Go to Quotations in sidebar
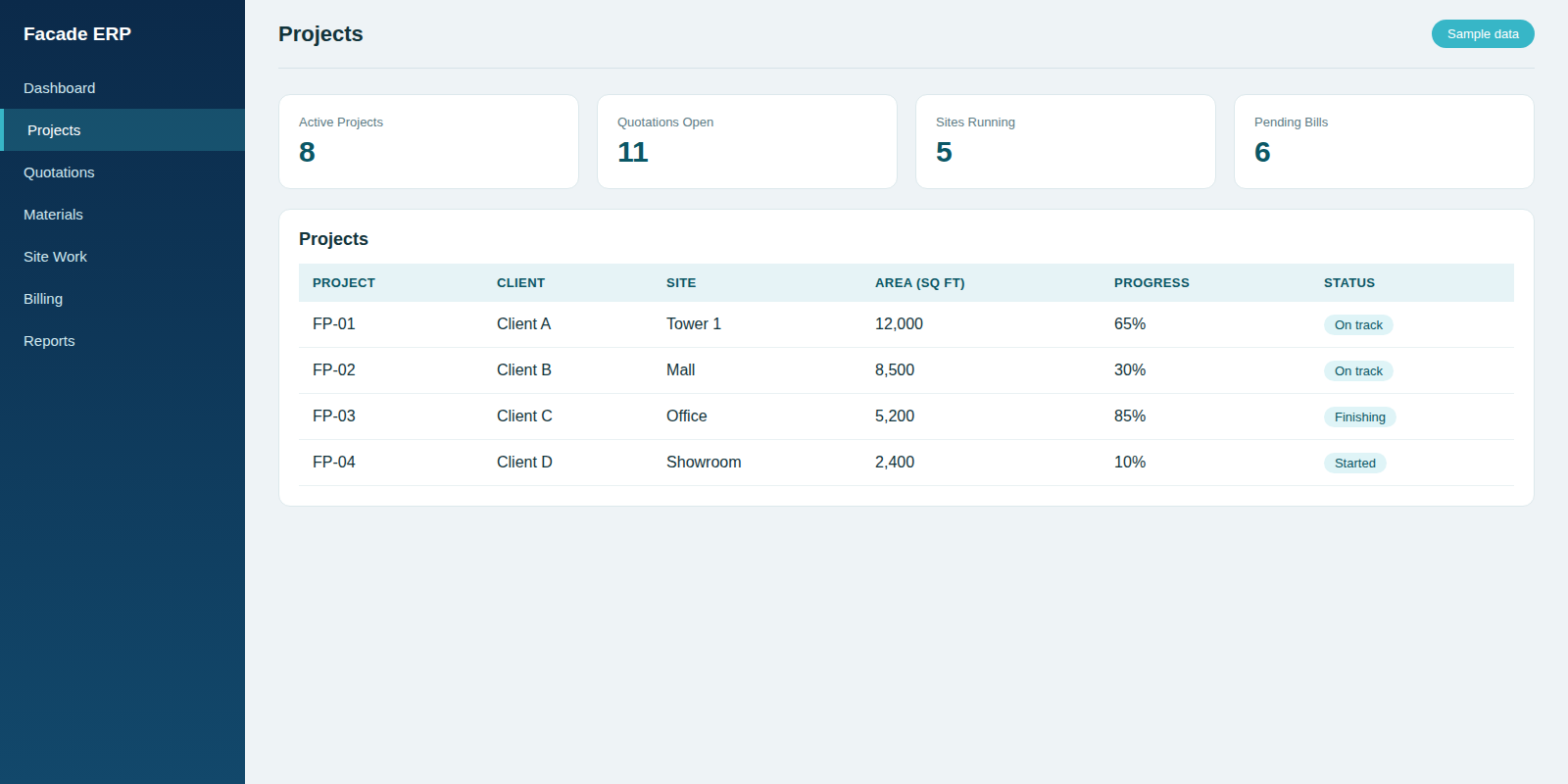 click(122, 172)
